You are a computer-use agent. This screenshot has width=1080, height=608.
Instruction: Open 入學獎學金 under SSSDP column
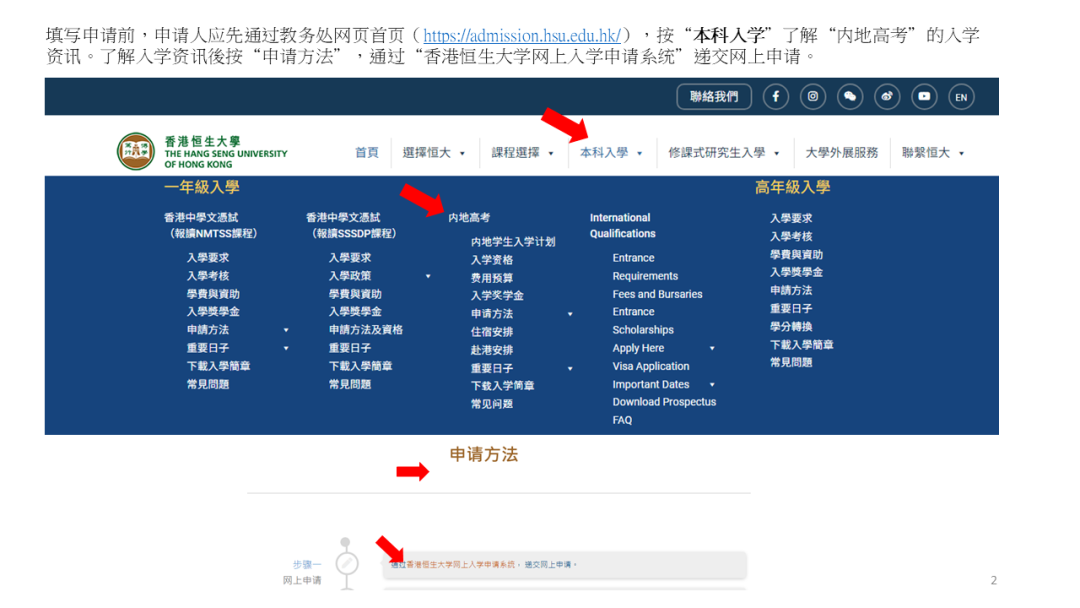[355, 312]
